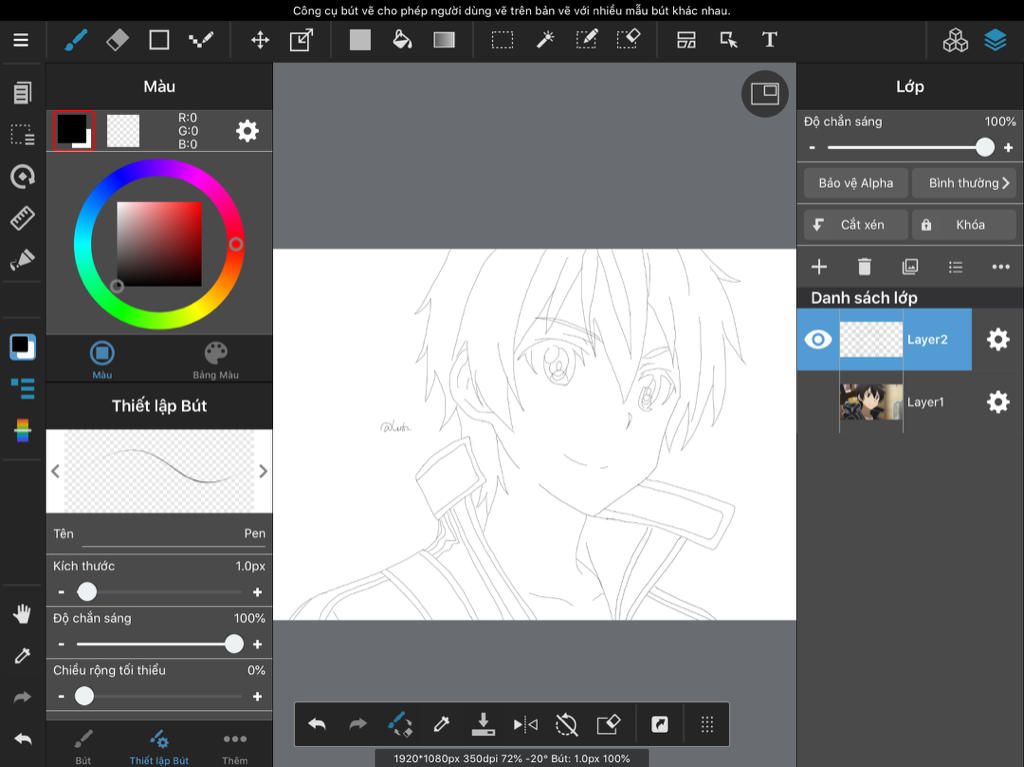Select the operation cursor tool
1024x767 pixels.
point(728,40)
